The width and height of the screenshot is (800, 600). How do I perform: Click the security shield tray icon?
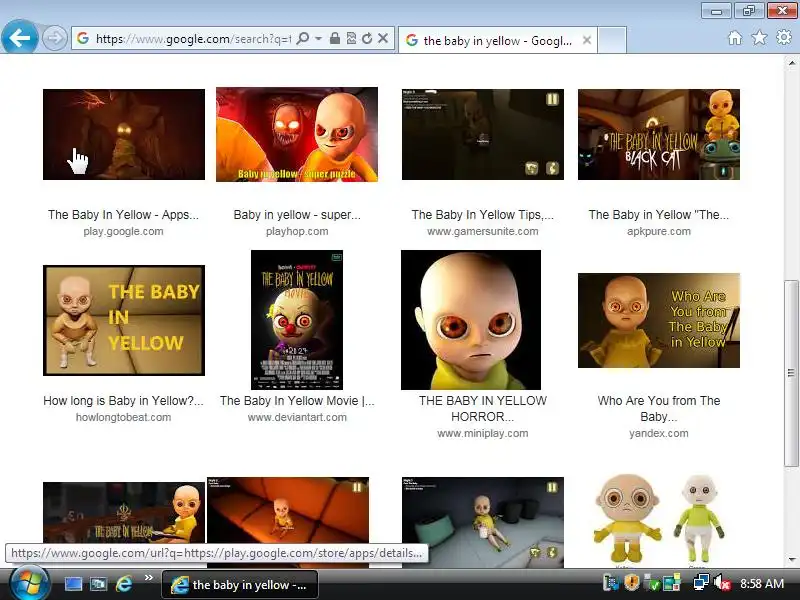tap(631, 583)
